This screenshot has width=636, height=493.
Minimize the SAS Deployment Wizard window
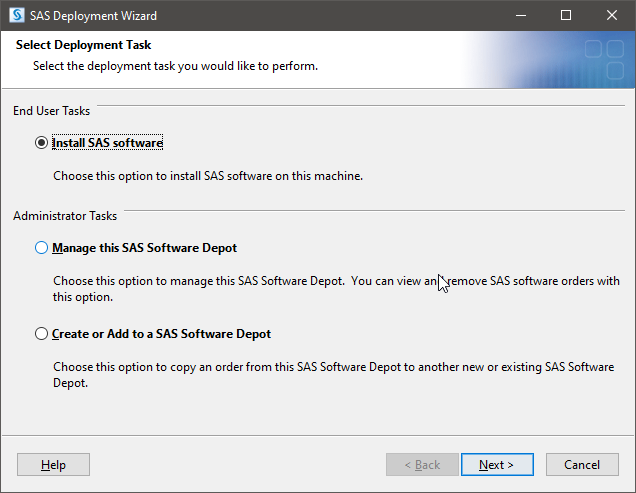(521, 15)
